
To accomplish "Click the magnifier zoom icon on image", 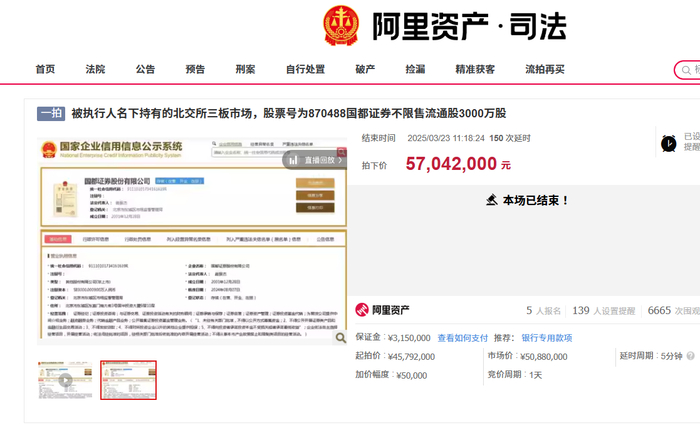I will point(341,338).
